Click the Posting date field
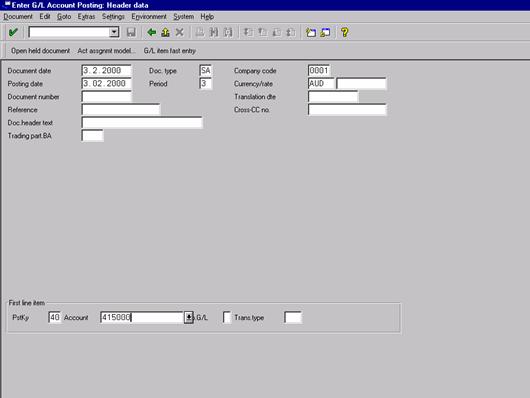 pos(106,84)
